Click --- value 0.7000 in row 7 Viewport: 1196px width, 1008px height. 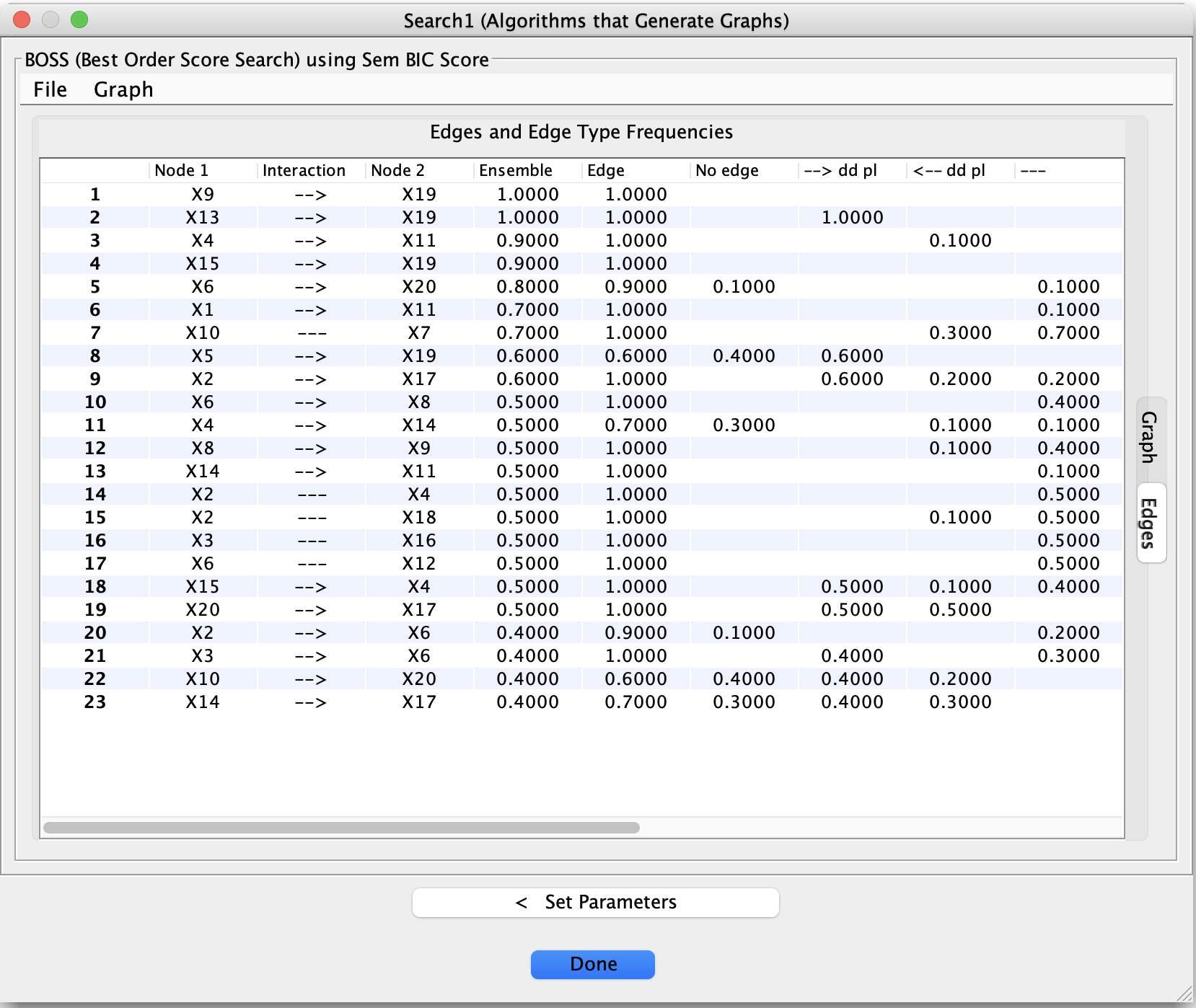pos(1068,332)
